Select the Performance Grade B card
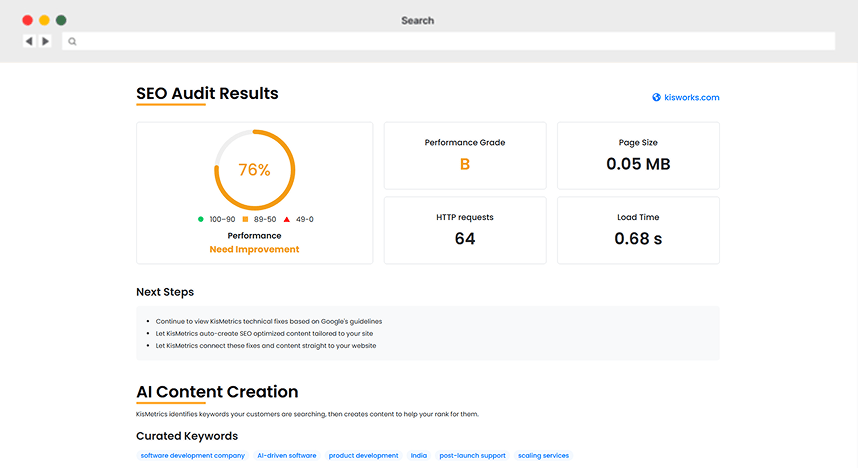 pyautogui.click(x=465, y=155)
